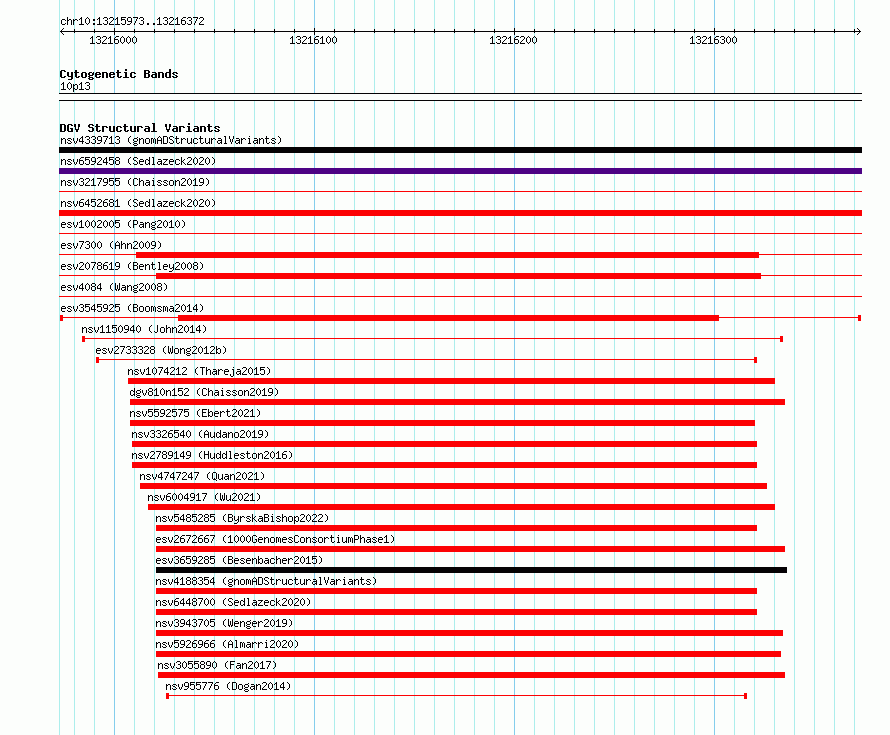Click the nsv6004917 (Wu2021) label
The width and height of the screenshot is (890, 735).
point(204,497)
